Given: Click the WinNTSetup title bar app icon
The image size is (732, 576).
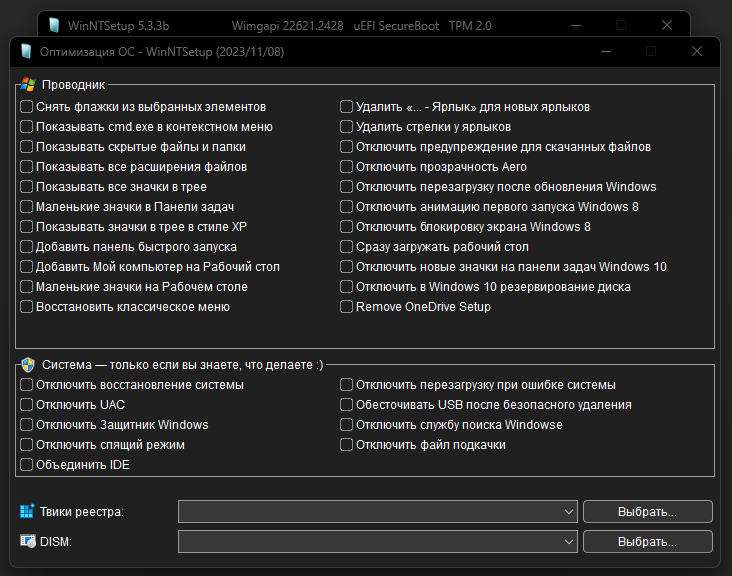Looking at the screenshot, I should [54, 25].
